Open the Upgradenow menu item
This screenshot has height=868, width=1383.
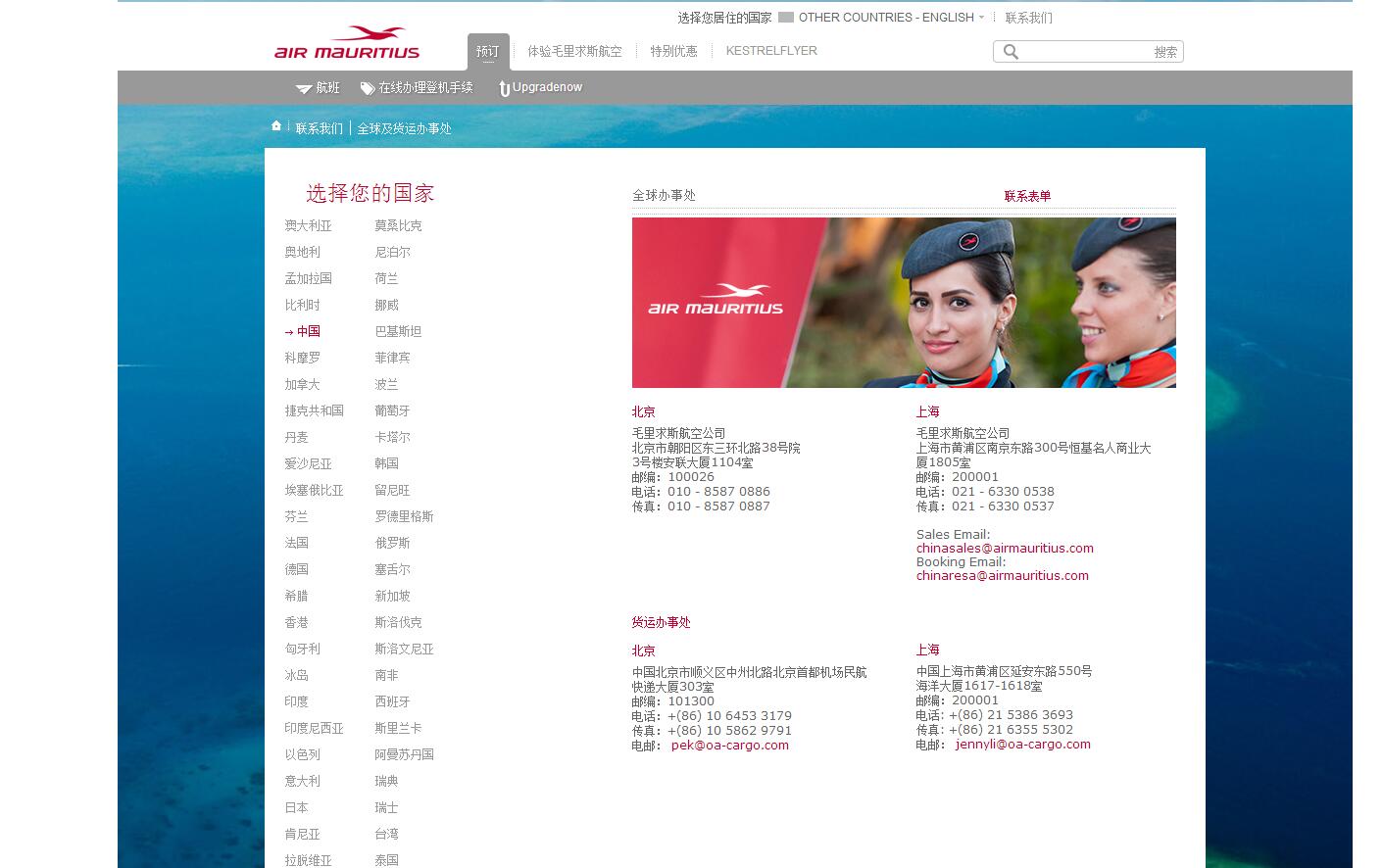pos(547,87)
